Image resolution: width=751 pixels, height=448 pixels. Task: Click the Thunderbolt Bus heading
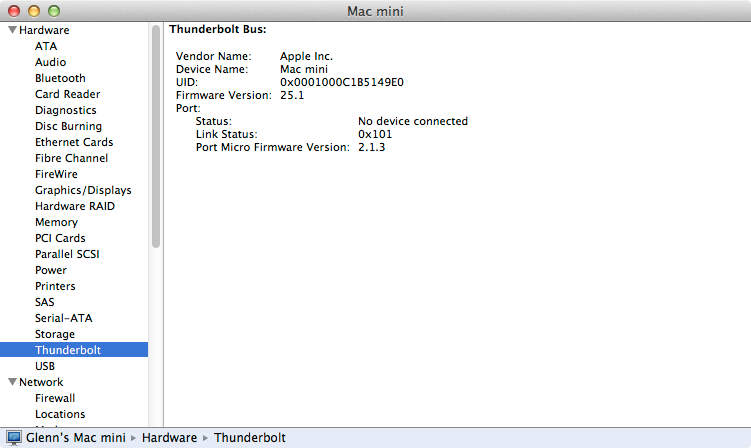click(x=217, y=29)
